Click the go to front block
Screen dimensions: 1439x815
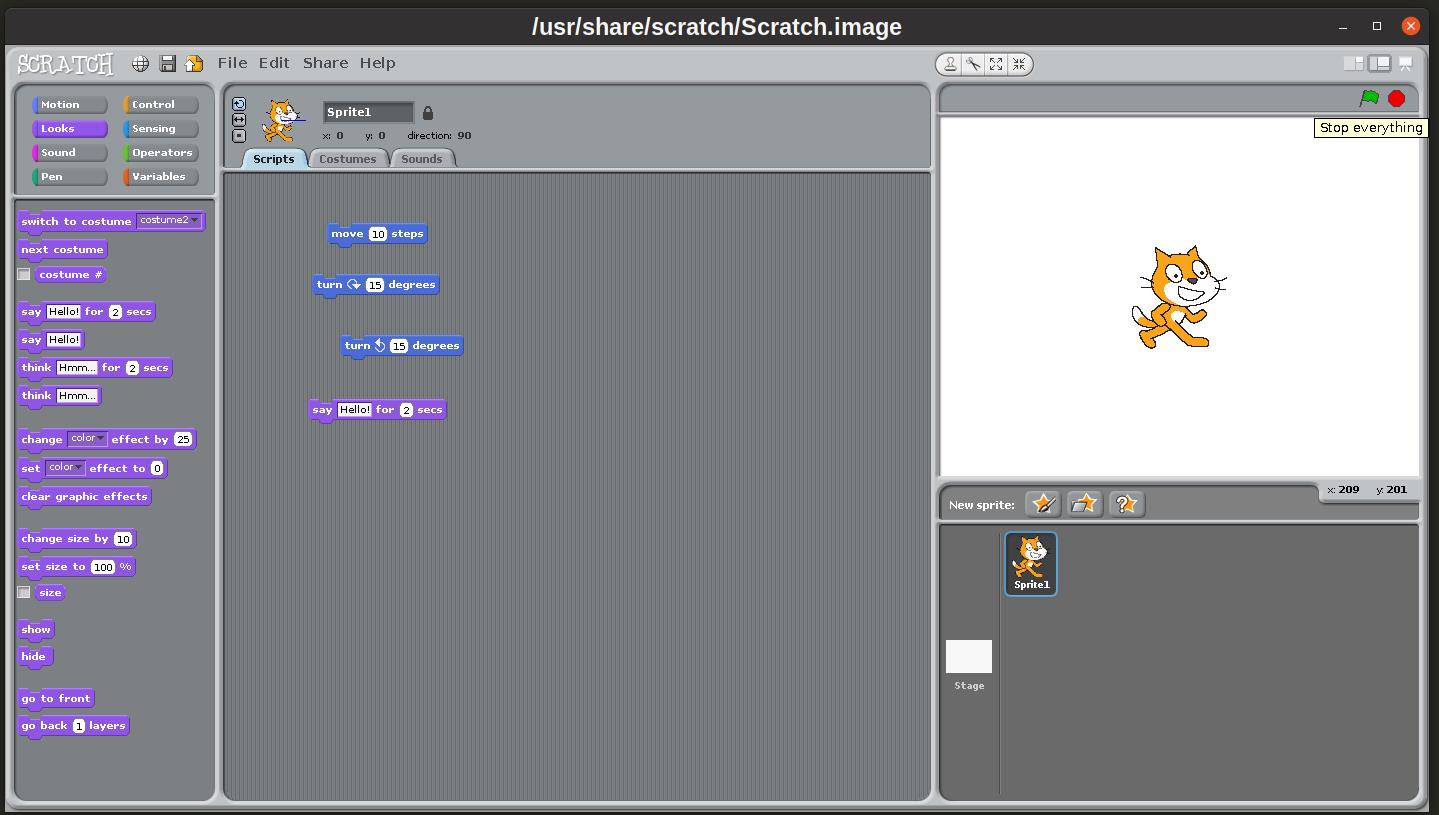(x=56, y=699)
